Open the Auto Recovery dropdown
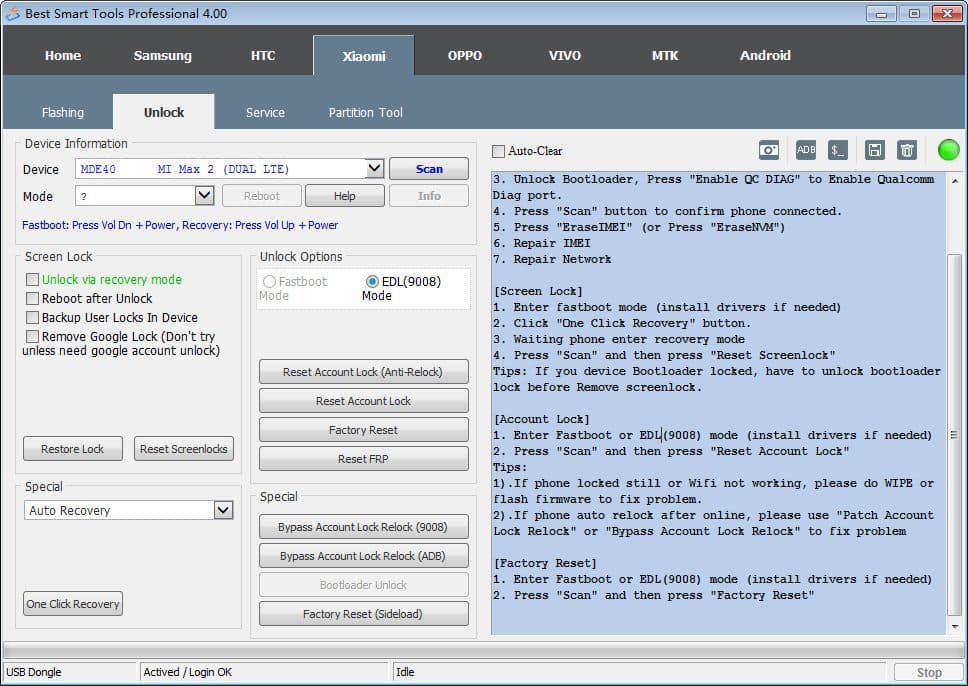Image resolution: width=968 pixels, height=686 pixels. (x=223, y=510)
